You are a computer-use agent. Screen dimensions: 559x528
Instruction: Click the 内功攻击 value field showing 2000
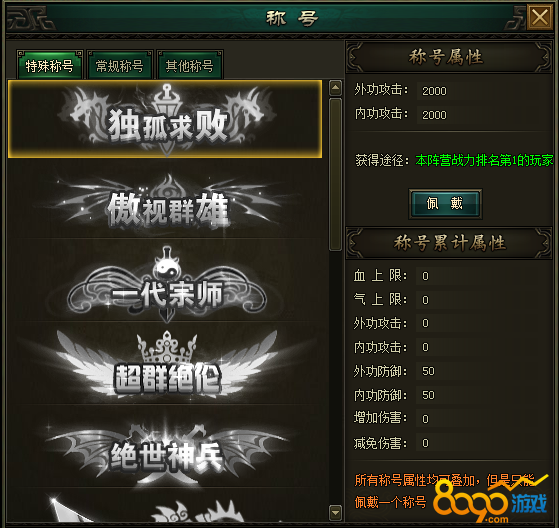point(483,115)
